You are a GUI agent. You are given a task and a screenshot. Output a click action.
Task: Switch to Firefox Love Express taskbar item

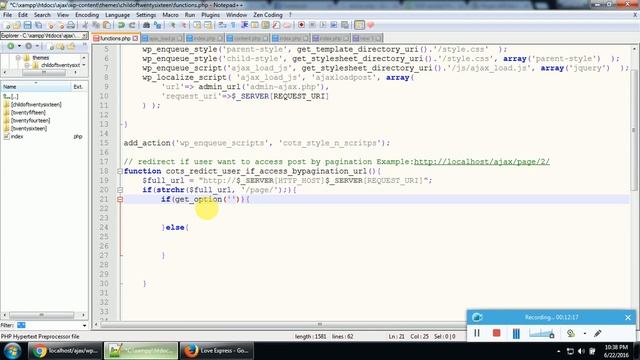216,351
